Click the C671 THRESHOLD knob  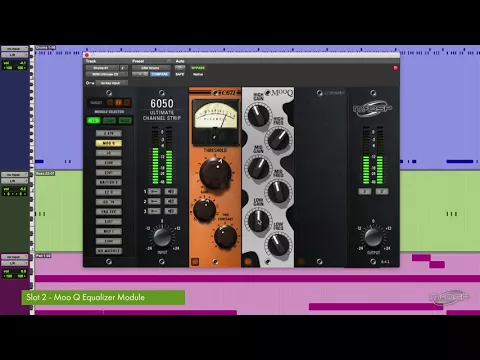coord(215,173)
